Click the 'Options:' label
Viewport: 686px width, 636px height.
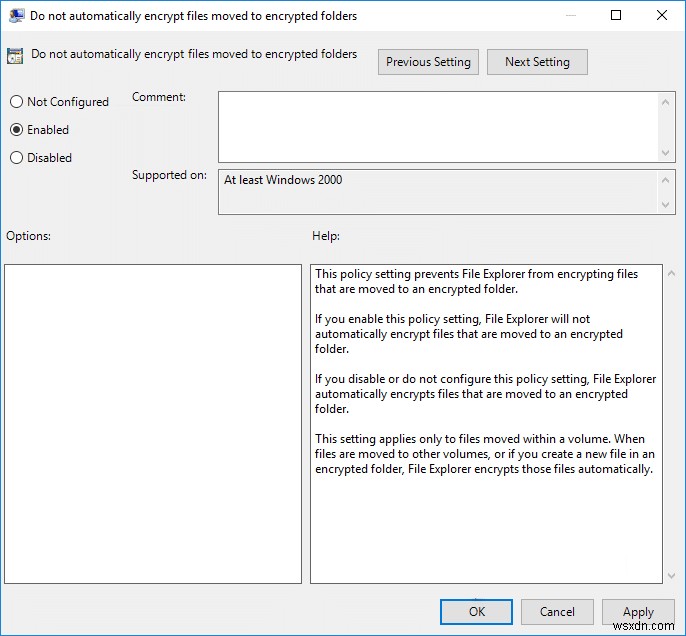coord(28,236)
